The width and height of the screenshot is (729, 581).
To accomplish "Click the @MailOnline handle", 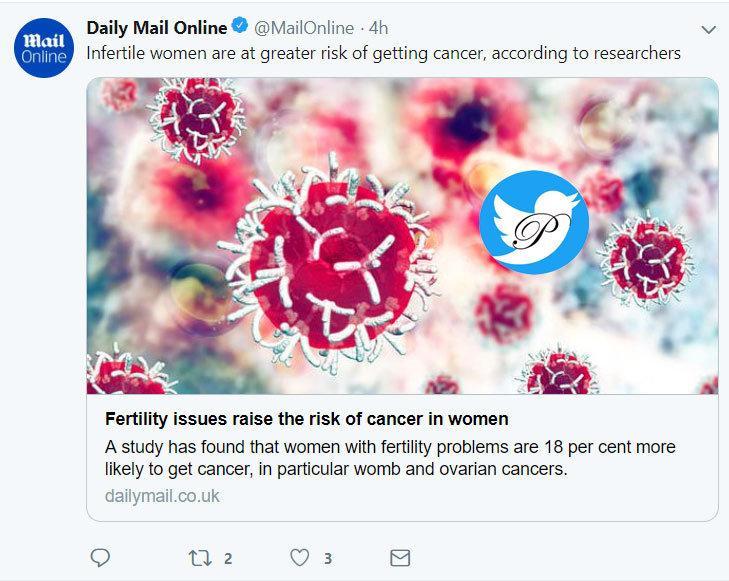I will [304, 28].
